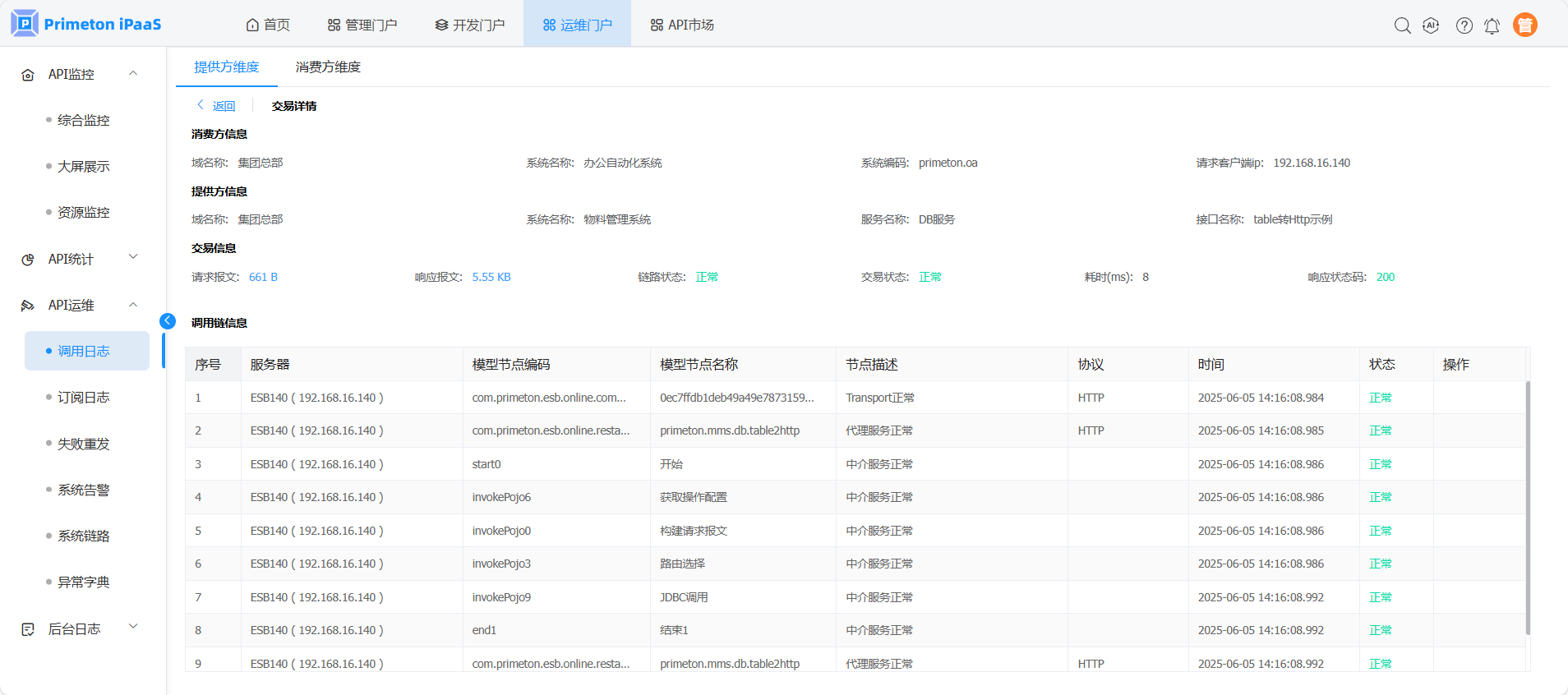Open the 661 B request message link

pyautogui.click(x=263, y=277)
